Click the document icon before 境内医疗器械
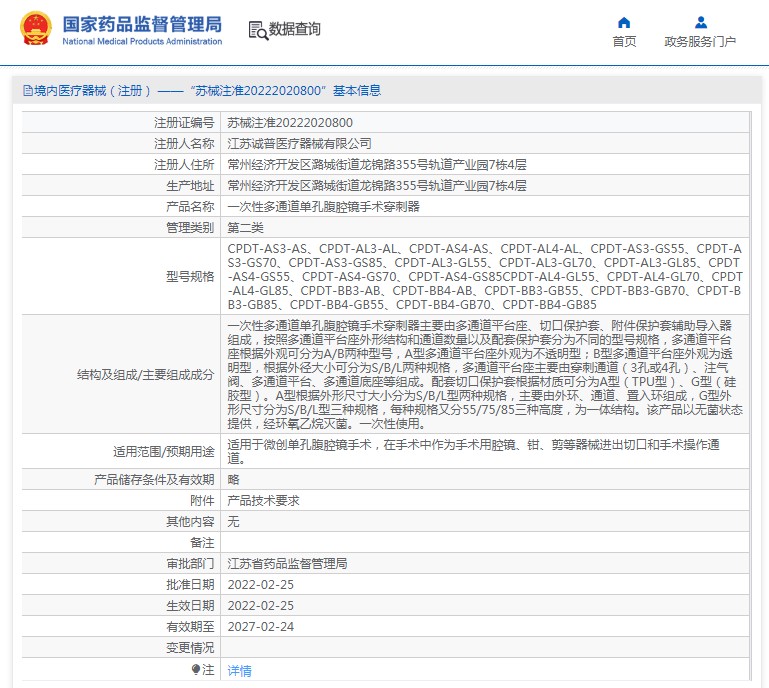The image size is (769, 688). click(x=26, y=91)
